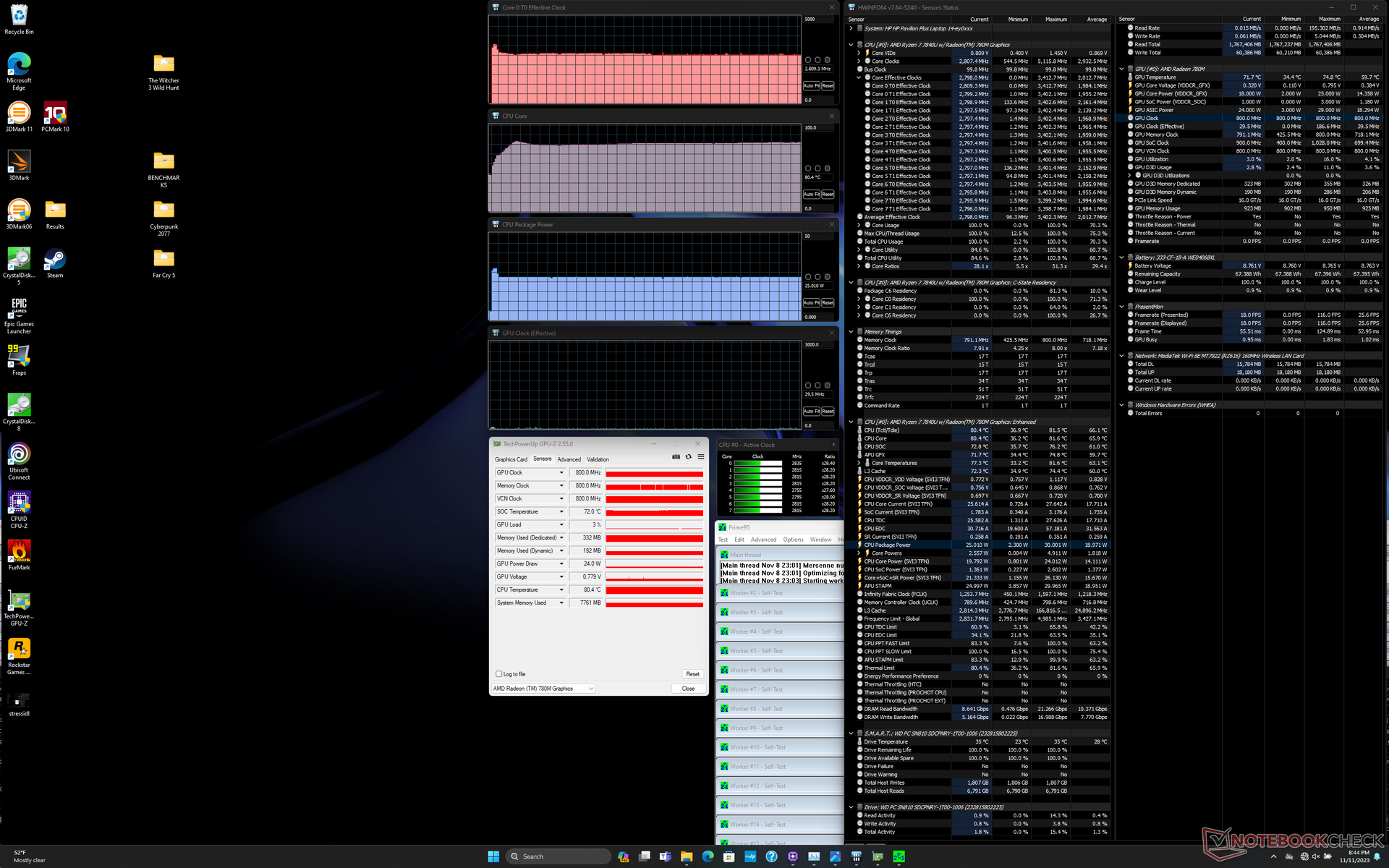This screenshot has width=1389, height=868.
Task: Click GPU-Z refresh icon
Action: 688,457
